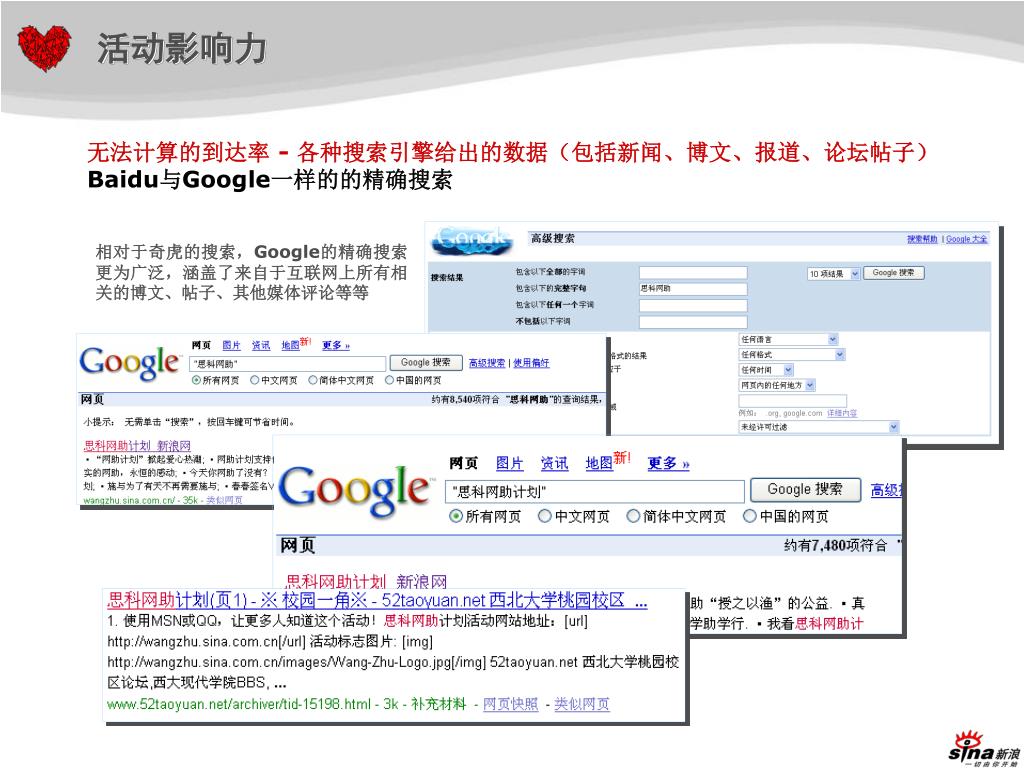Image resolution: width=1024 pixels, height=768 pixels.
Task: Open 更多» menu in "思科网助" window
Action: point(336,345)
